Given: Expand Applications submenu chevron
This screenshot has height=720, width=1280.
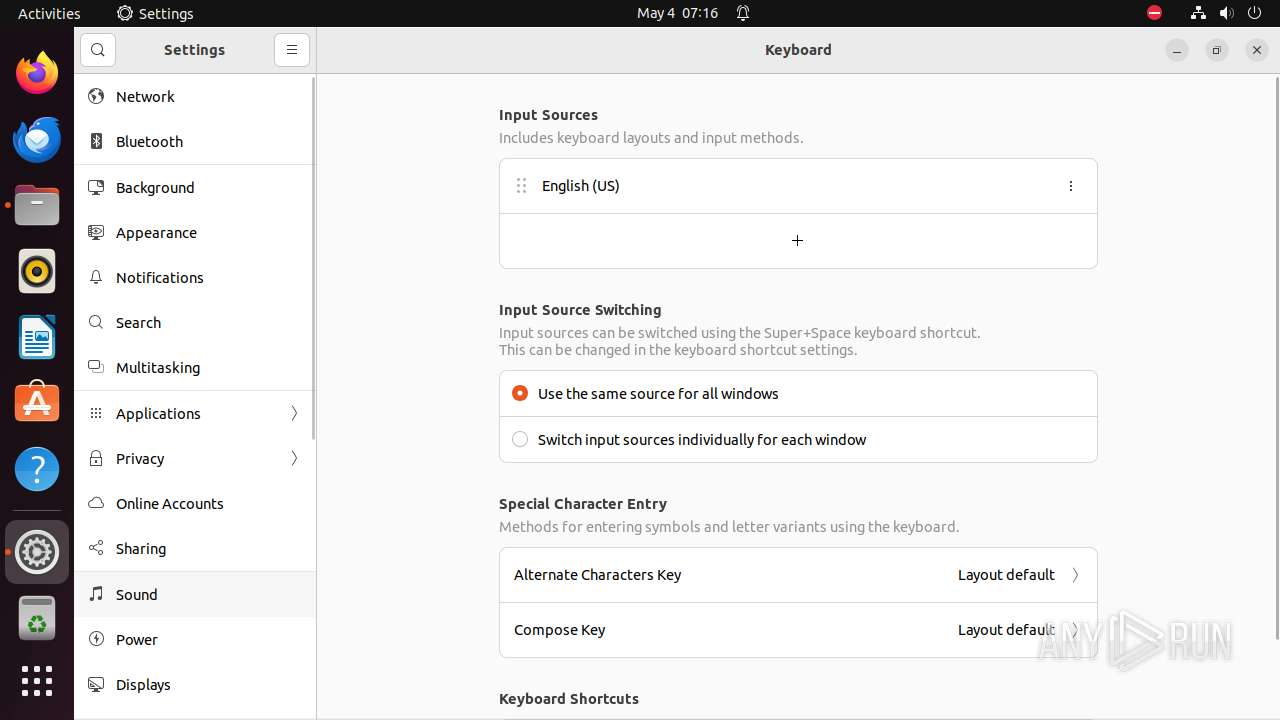Looking at the screenshot, I should pyautogui.click(x=294, y=413).
